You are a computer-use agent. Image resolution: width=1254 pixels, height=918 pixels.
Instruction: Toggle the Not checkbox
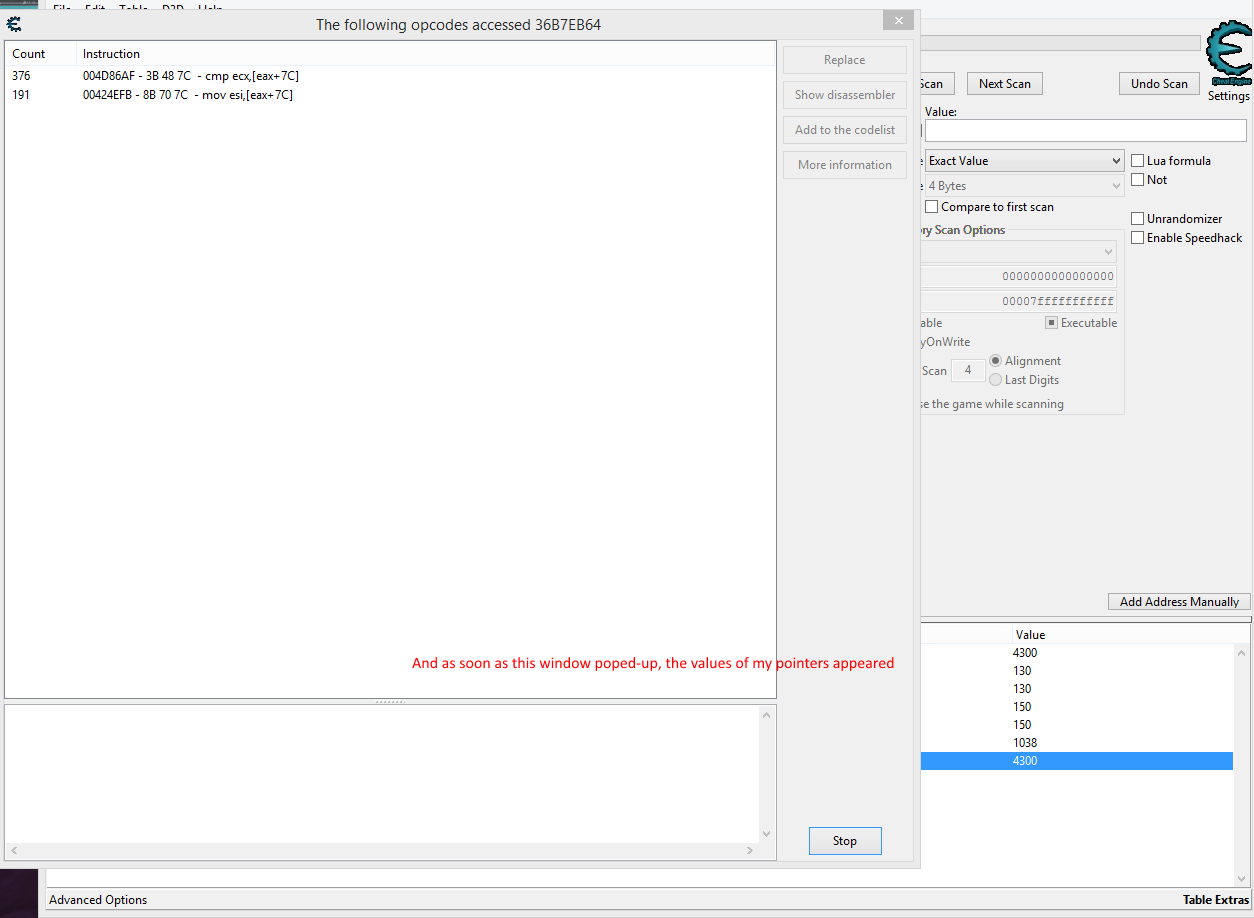1138,180
